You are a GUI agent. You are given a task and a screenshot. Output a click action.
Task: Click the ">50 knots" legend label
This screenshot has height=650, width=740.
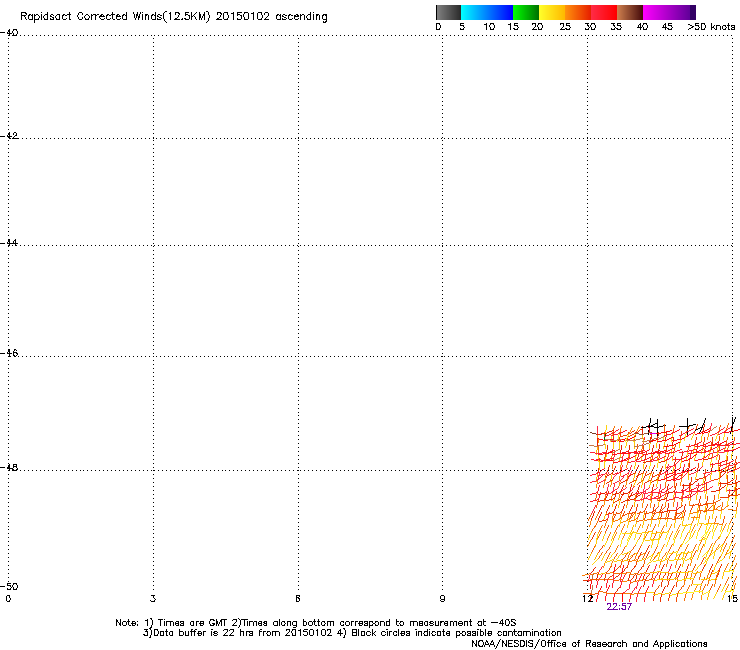[711, 27]
